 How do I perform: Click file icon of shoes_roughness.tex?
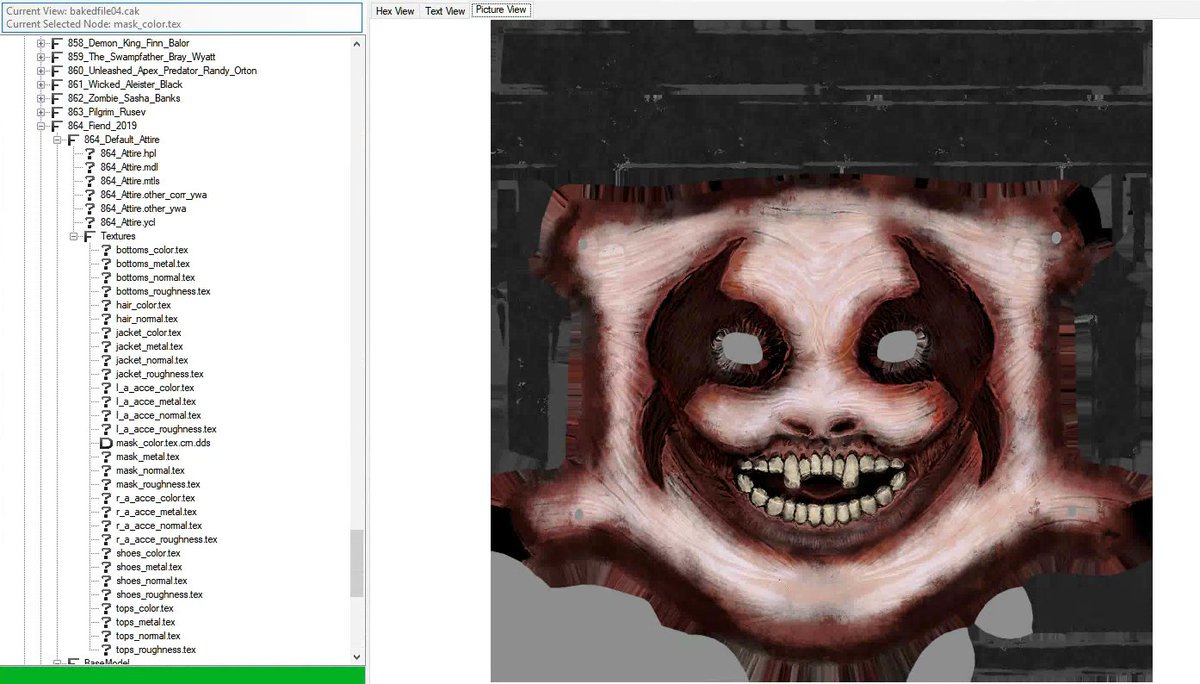coord(106,594)
